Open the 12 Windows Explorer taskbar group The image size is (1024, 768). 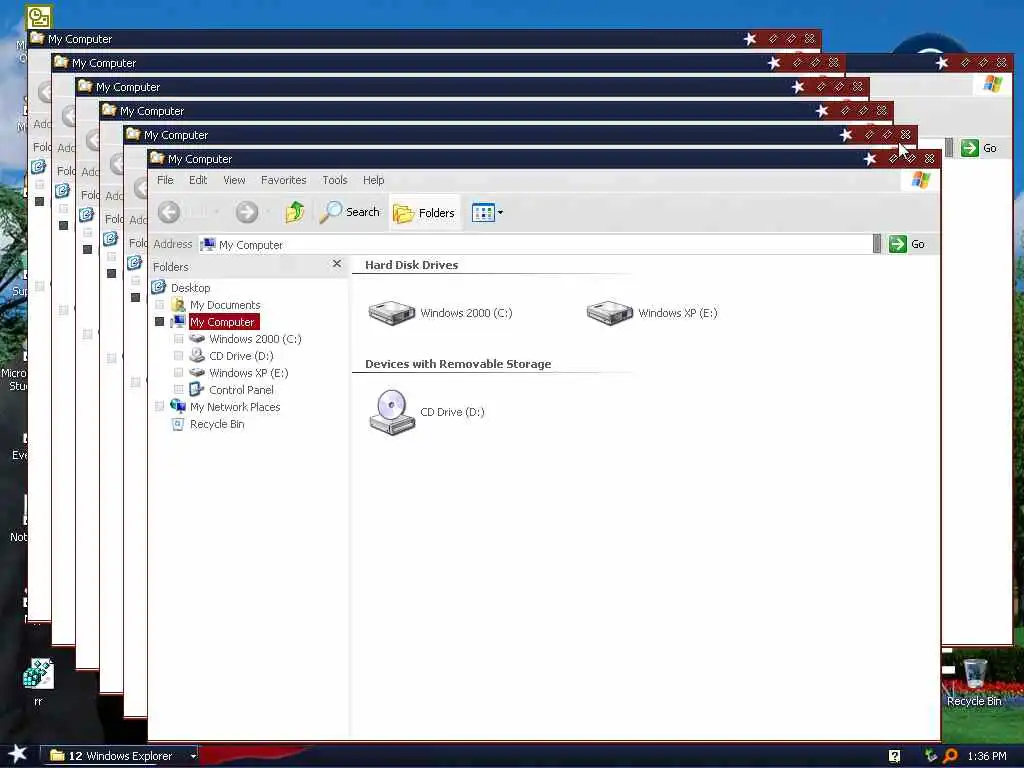coord(118,756)
